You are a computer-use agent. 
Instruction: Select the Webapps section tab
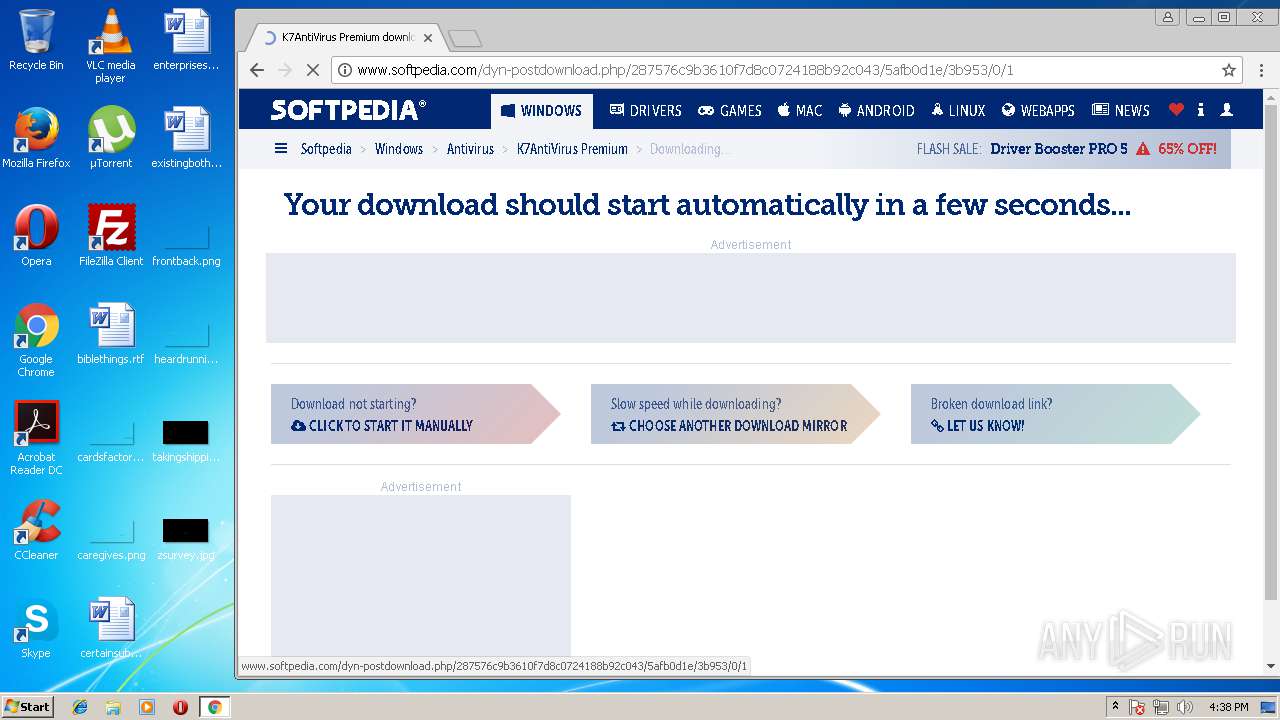pyautogui.click(x=1038, y=110)
